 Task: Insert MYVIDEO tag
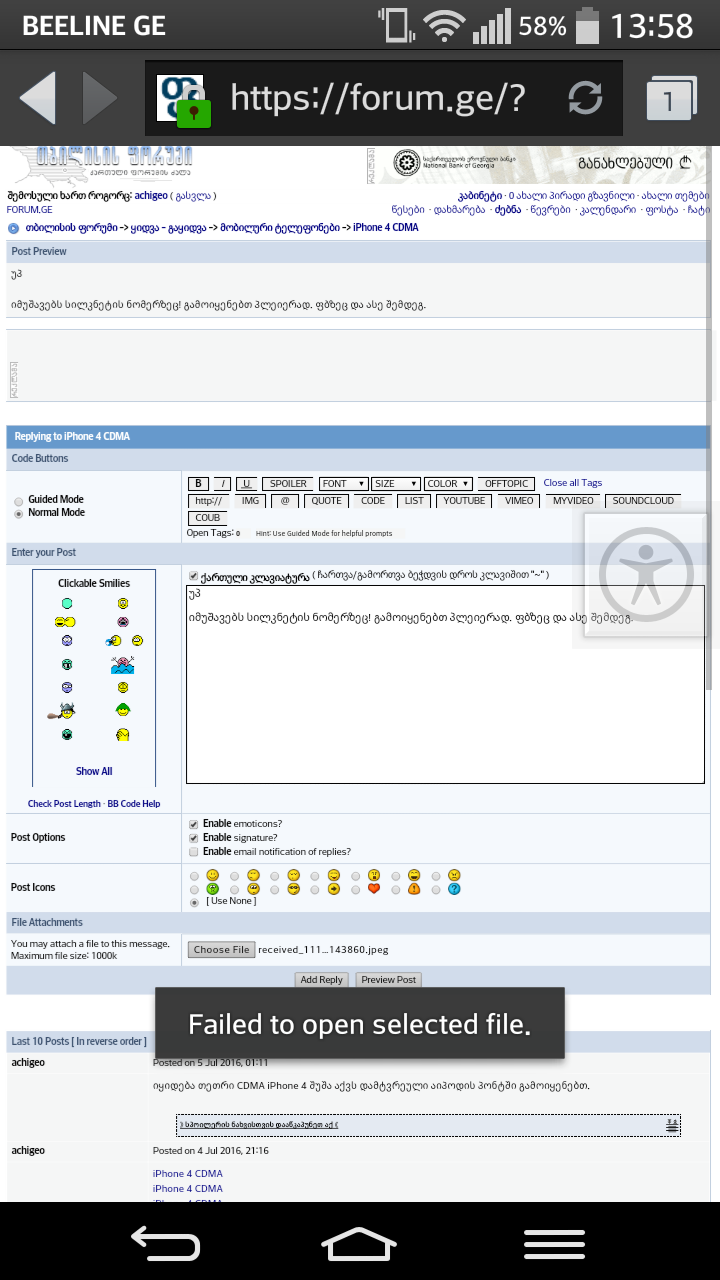coord(573,501)
